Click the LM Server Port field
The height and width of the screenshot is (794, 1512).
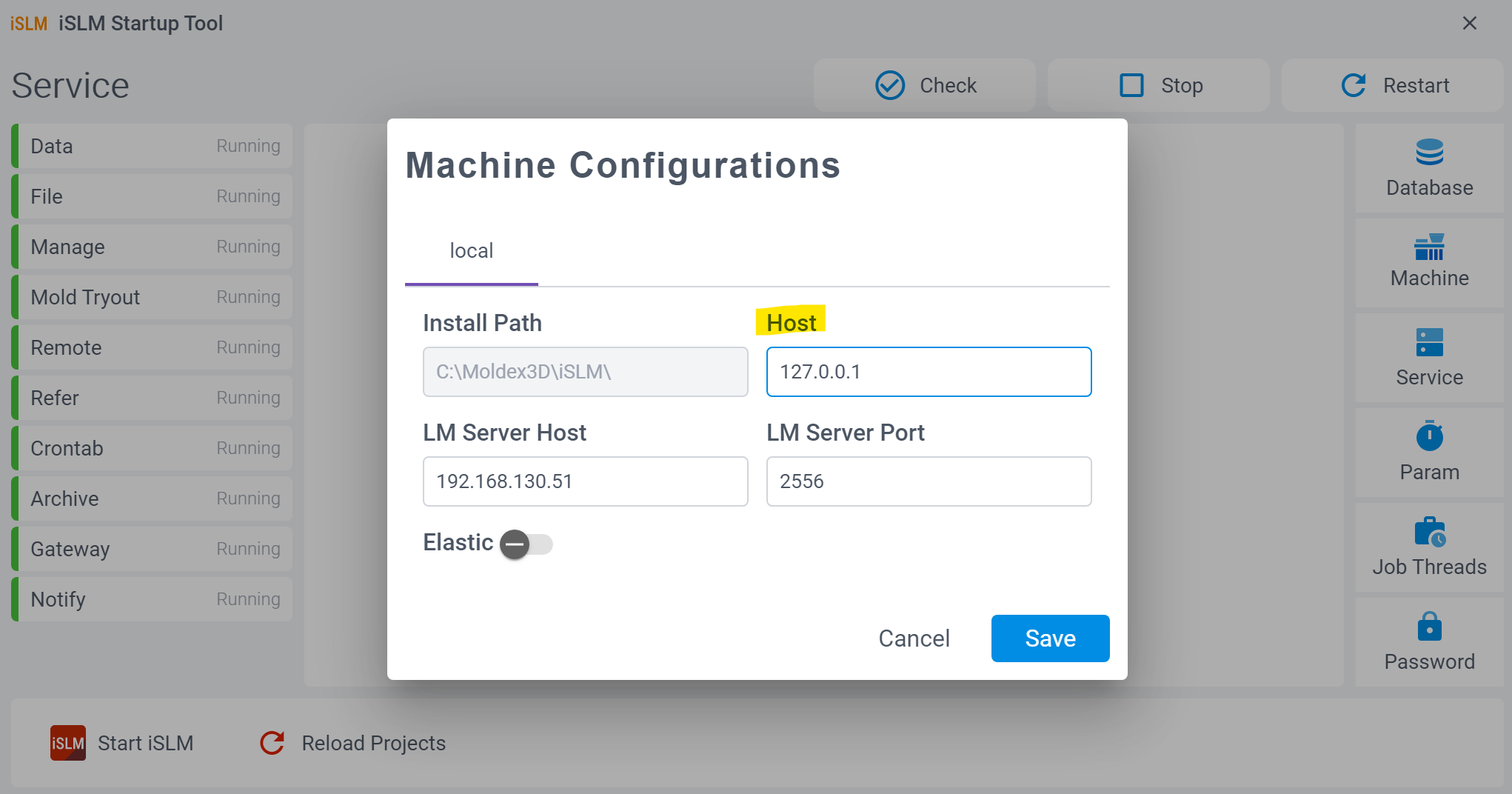coord(929,481)
